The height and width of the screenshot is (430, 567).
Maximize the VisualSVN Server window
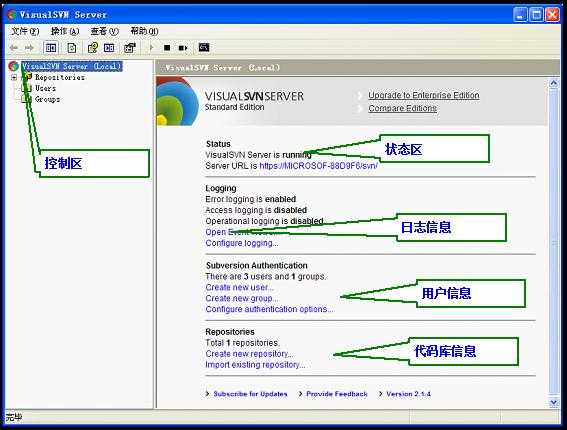[537, 15]
